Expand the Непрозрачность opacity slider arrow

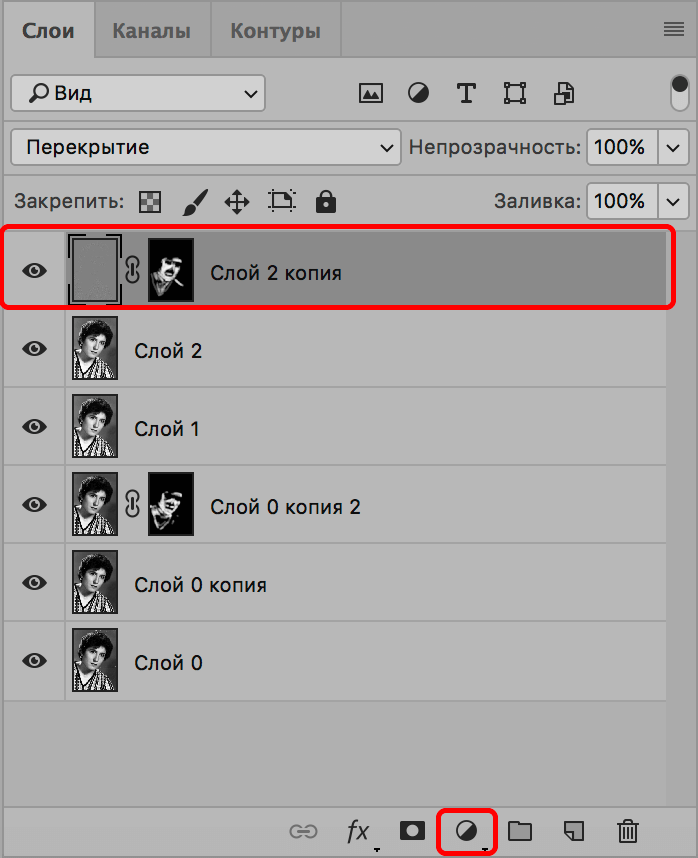click(x=675, y=148)
